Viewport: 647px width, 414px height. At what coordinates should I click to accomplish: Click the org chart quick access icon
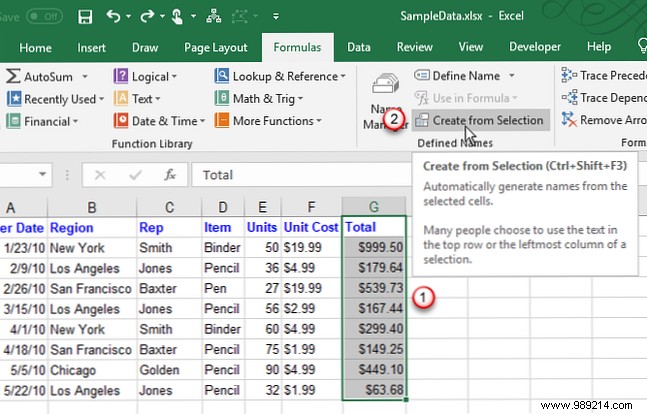213,17
